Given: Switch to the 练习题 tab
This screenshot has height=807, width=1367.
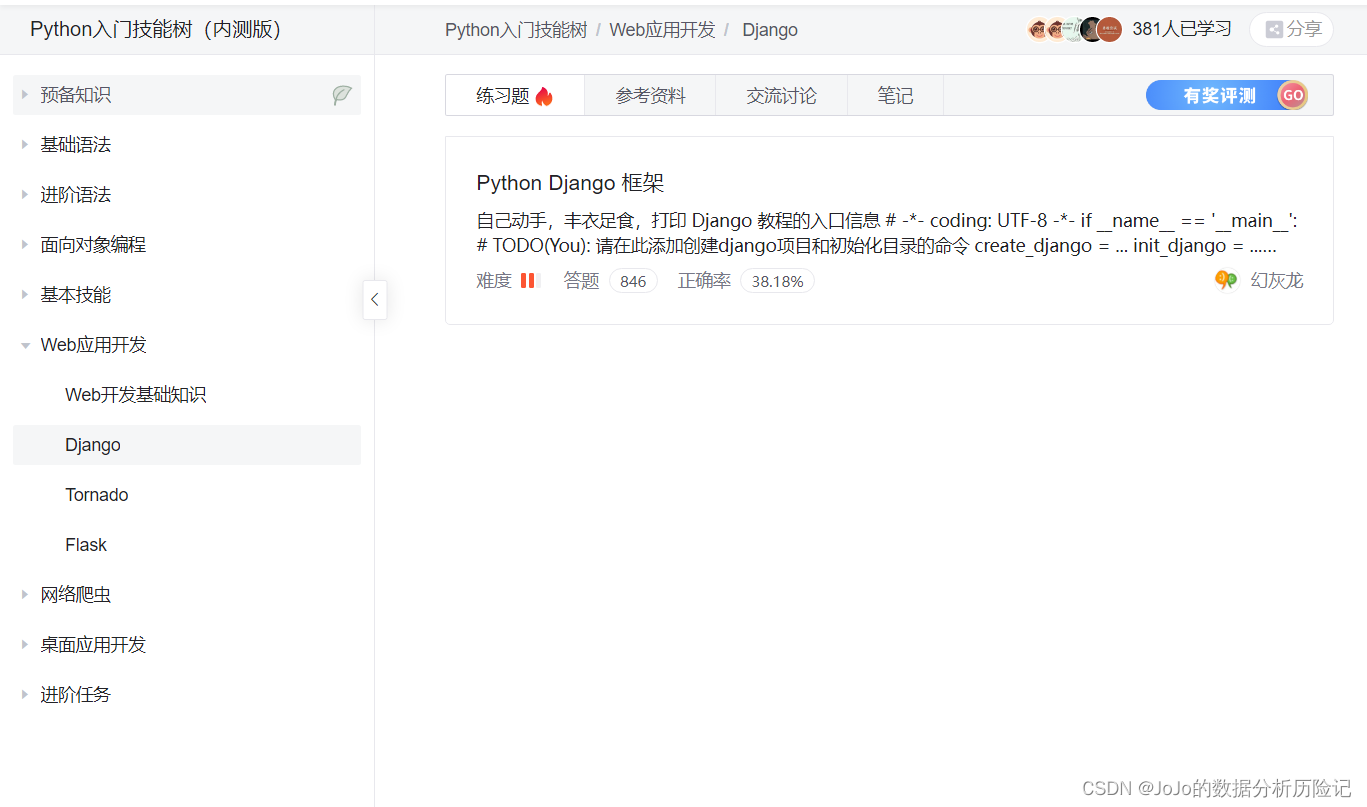Looking at the screenshot, I should (x=515, y=96).
